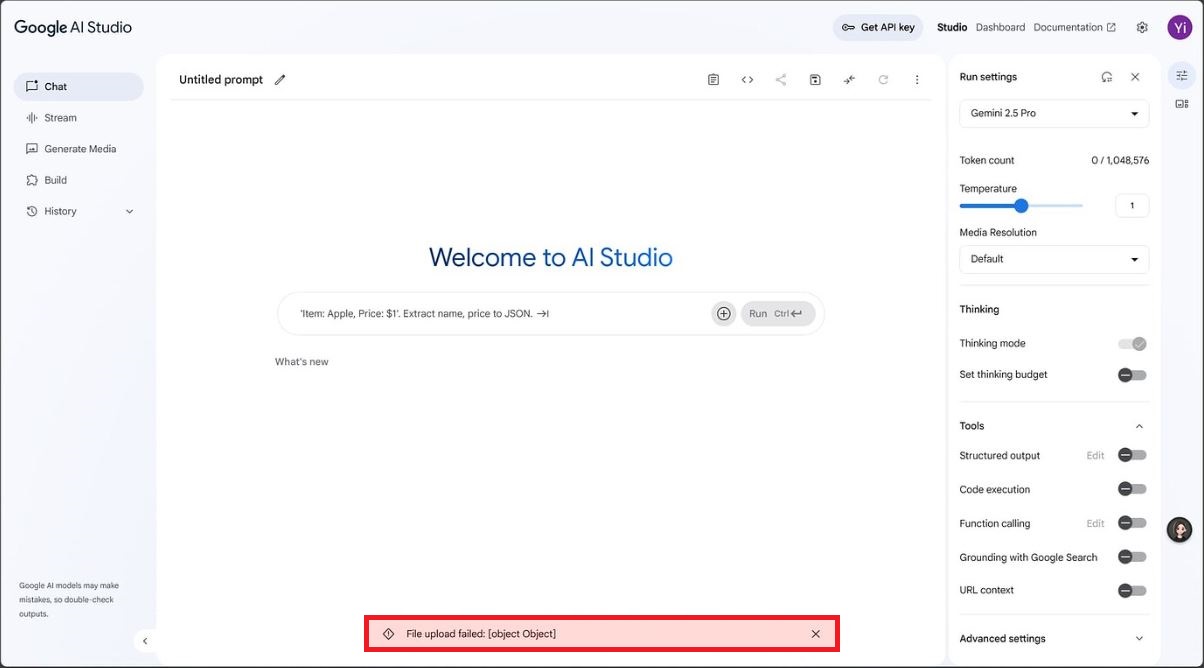Screen dimensions: 1204x668
Task: Click the Temperature slider handle
Action: tap(1021, 206)
